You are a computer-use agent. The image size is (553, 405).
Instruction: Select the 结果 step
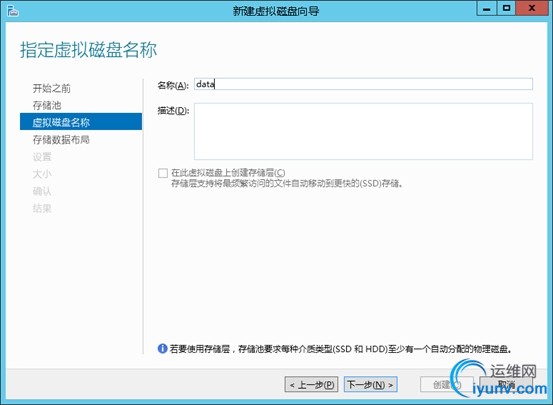click(x=42, y=208)
